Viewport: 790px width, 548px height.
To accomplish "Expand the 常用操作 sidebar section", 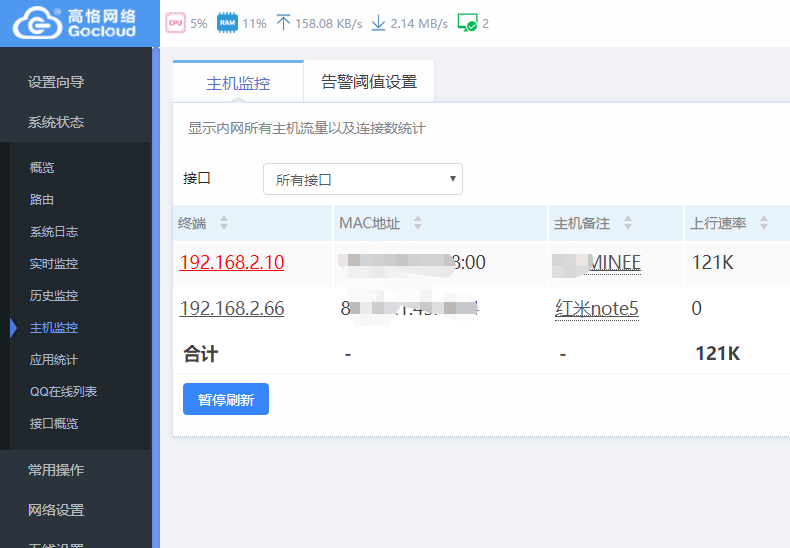I will pyautogui.click(x=56, y=470).
